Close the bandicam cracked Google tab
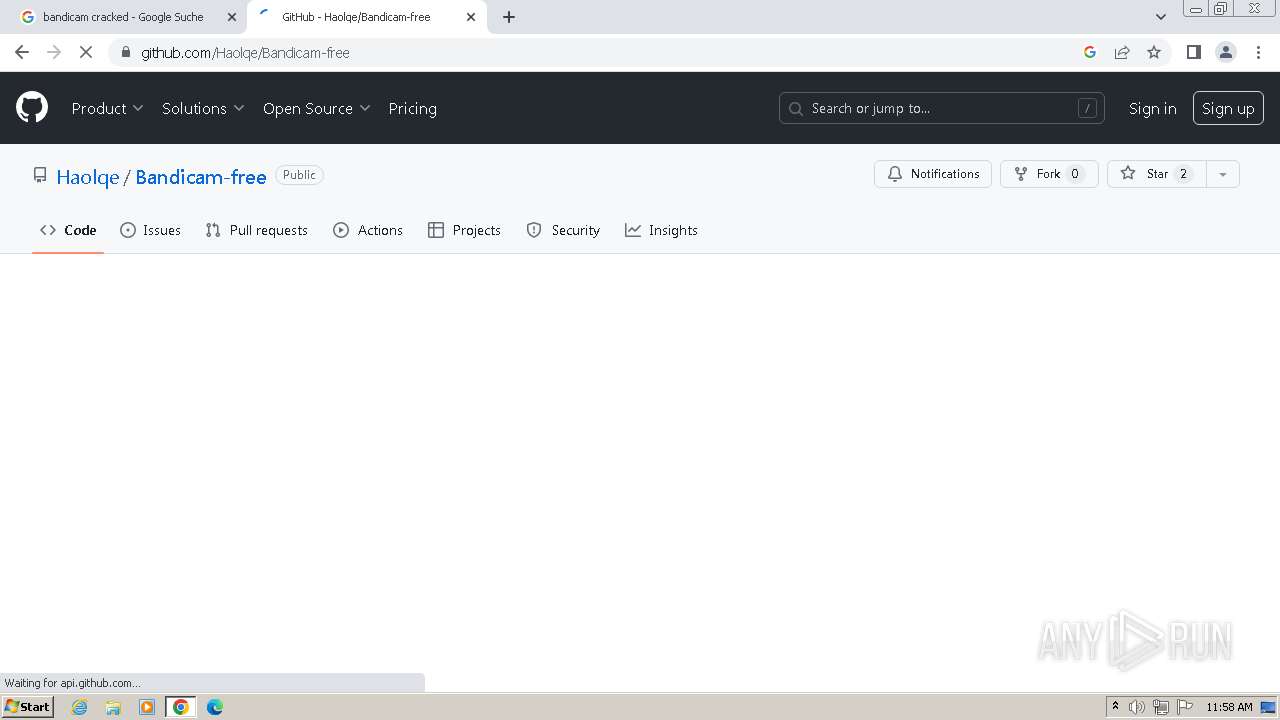Screen dimensions: 1280x720 coord(232,17)
